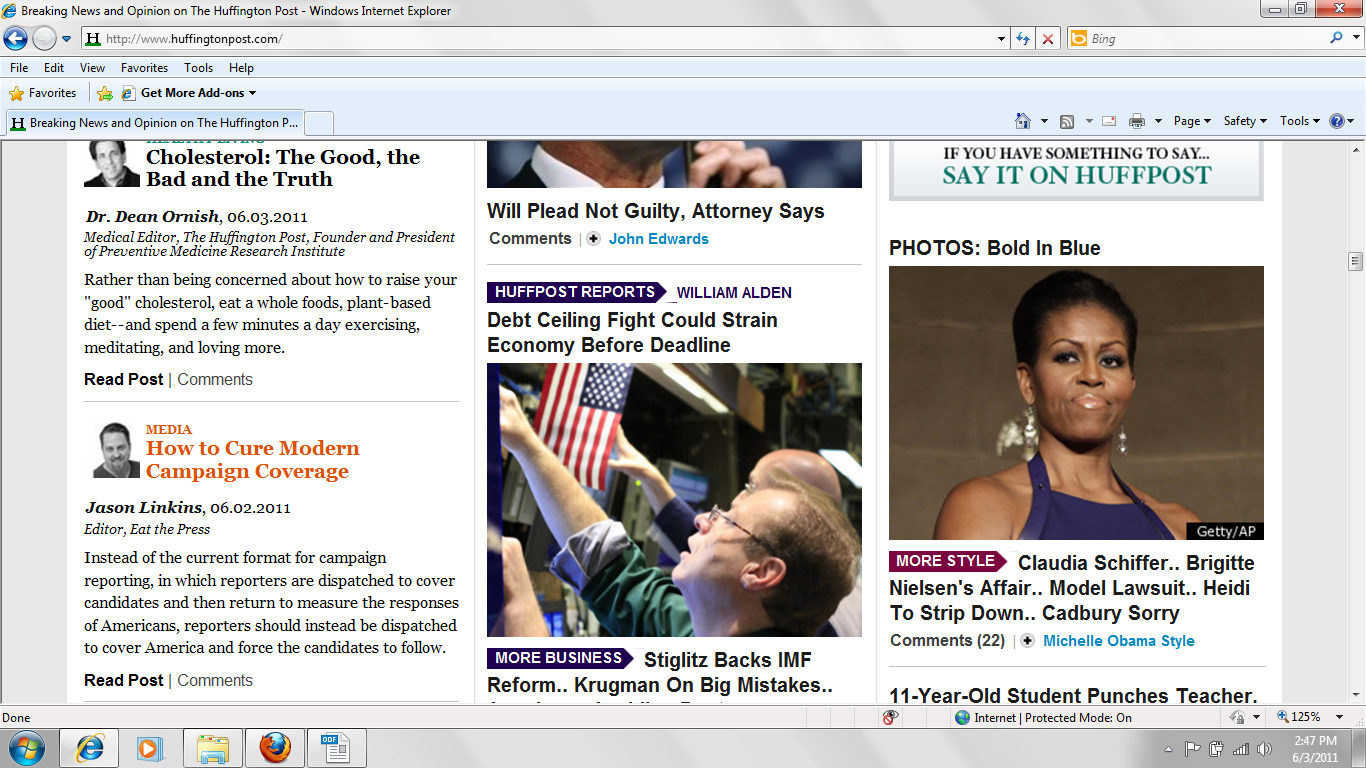Open the search provider dropdown arrow
This screenshot has height=768, width=1366.
pyautogui.click(x=1354, y=39)
